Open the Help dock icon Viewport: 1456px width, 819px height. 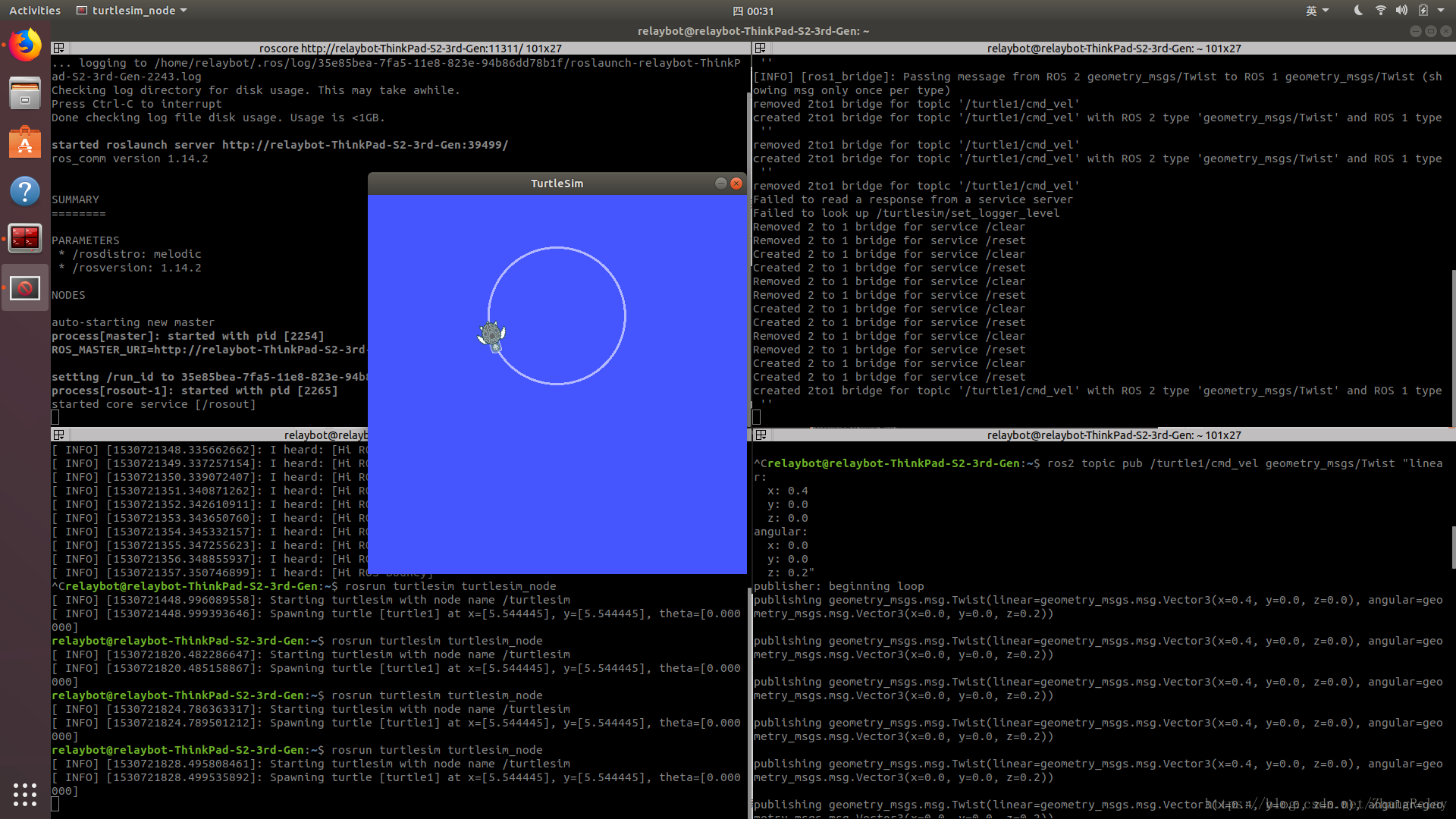pyautogui.click(x=25, y=191)
